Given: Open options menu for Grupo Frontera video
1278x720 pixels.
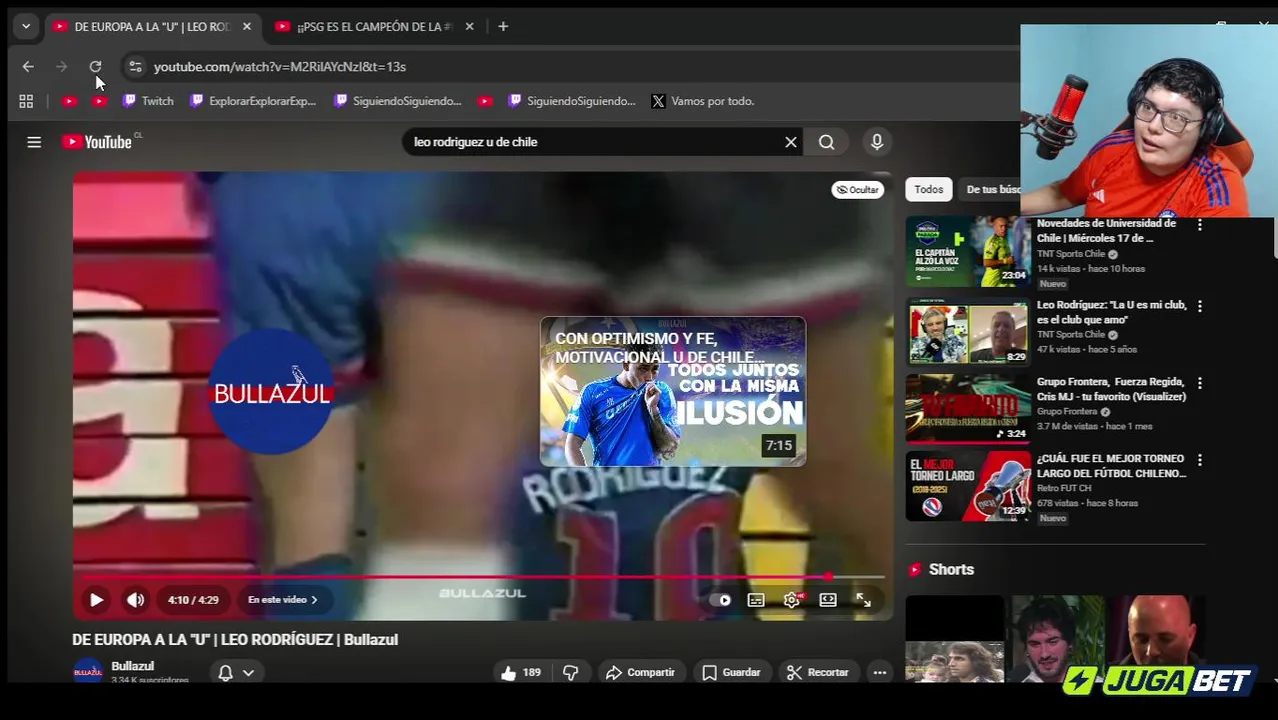Looking at the screenshot, I should tap(1200, 383).
